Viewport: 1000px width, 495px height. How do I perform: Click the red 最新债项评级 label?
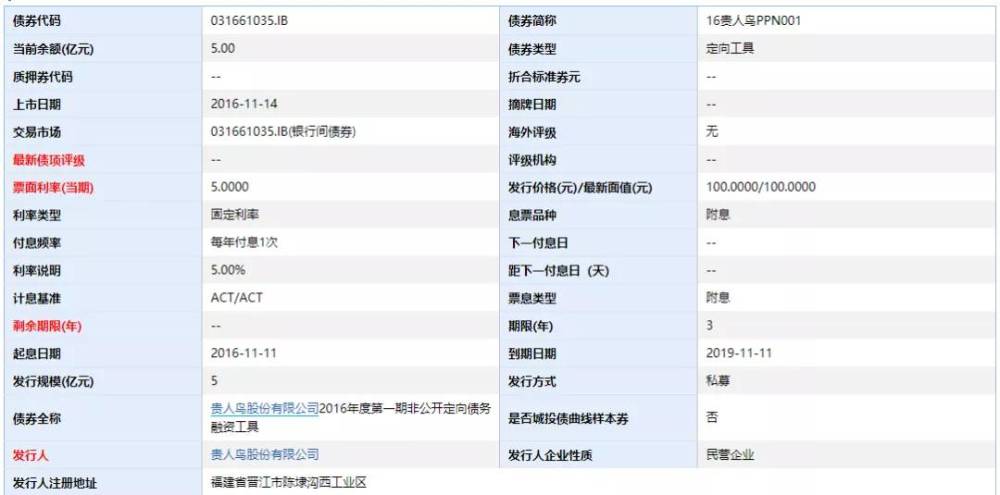coord(48,160)
